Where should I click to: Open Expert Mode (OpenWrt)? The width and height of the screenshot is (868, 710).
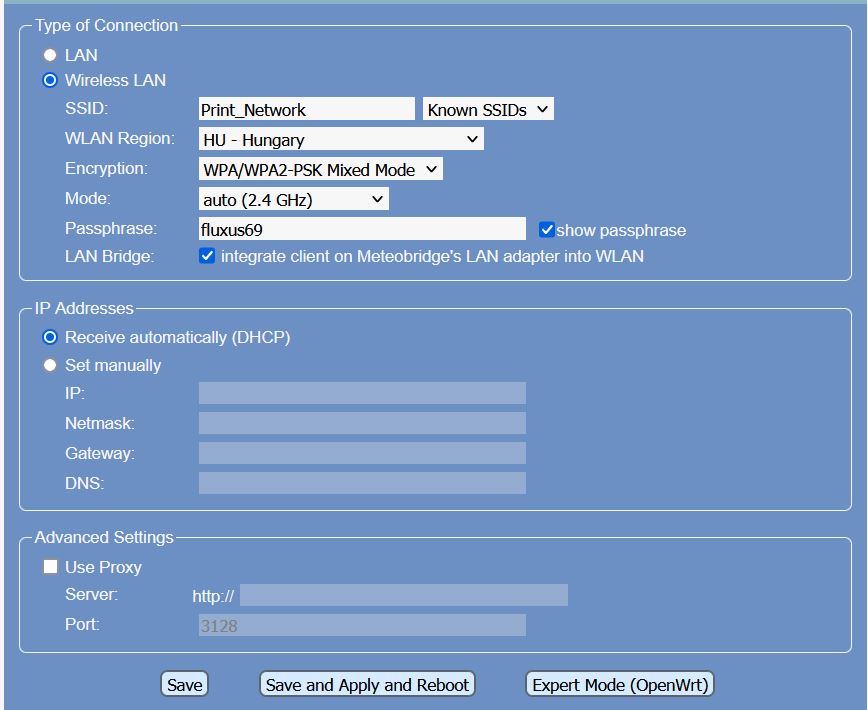[620, 685]
